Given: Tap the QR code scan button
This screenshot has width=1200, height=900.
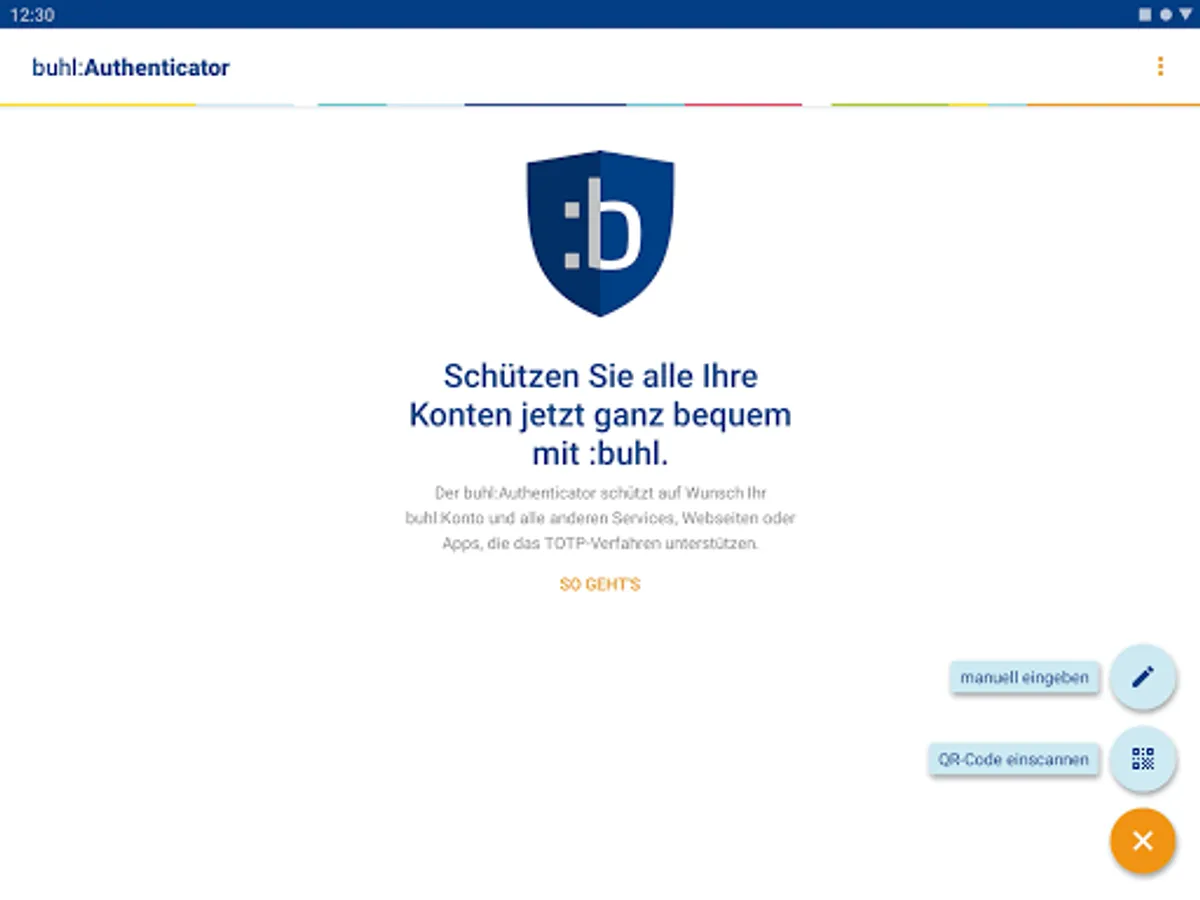Looking at the screenshot, I should pyautogui.click(x=1143, y=759).
